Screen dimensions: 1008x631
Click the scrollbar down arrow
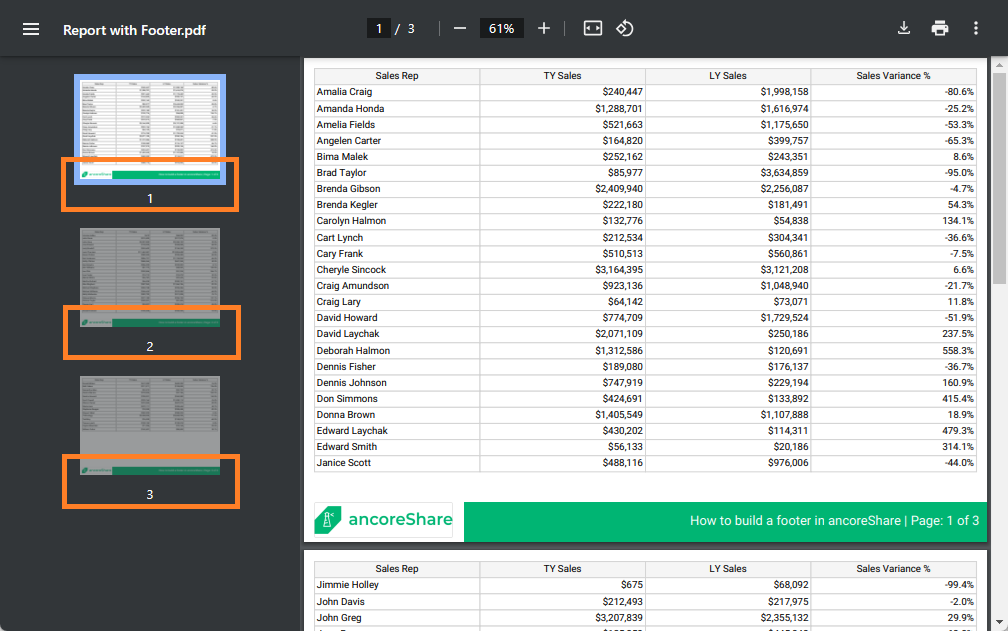tap(1000, 622)
